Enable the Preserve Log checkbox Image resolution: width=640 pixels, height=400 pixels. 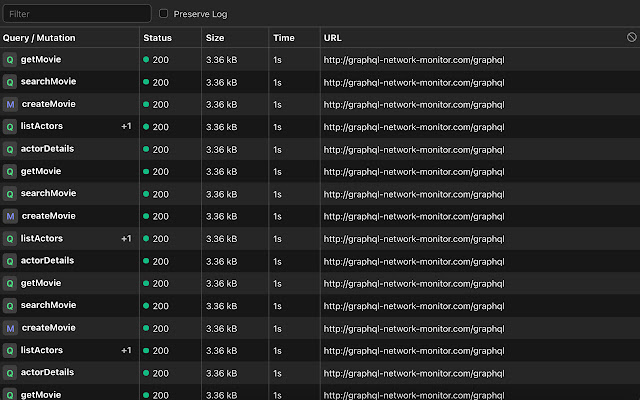point(164,14)
